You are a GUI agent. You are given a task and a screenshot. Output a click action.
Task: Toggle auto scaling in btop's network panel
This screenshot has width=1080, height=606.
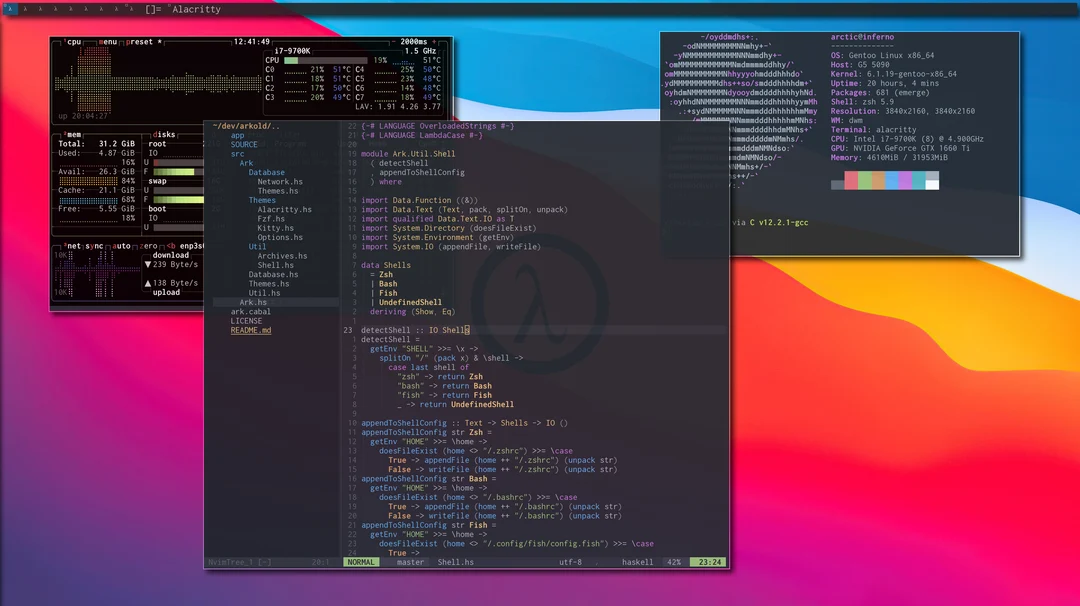(x=123, y=246)
